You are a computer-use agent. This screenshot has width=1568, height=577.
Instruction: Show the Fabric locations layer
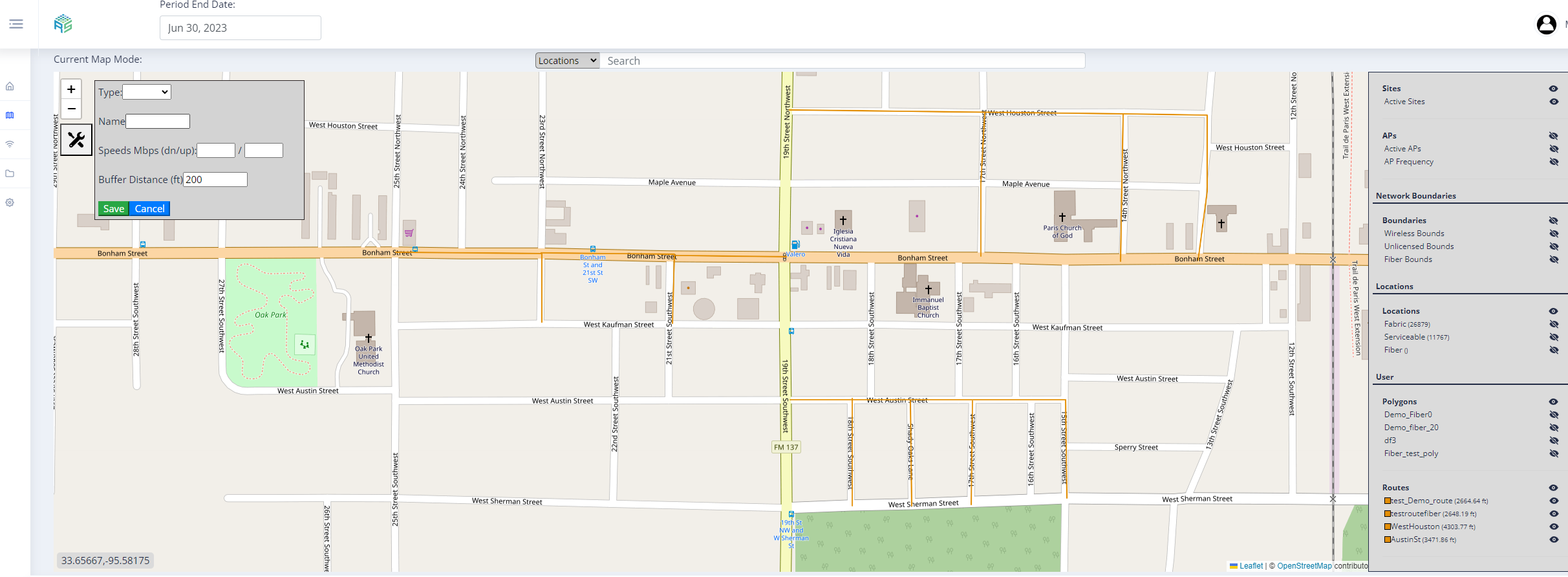tap(1553, 324)
